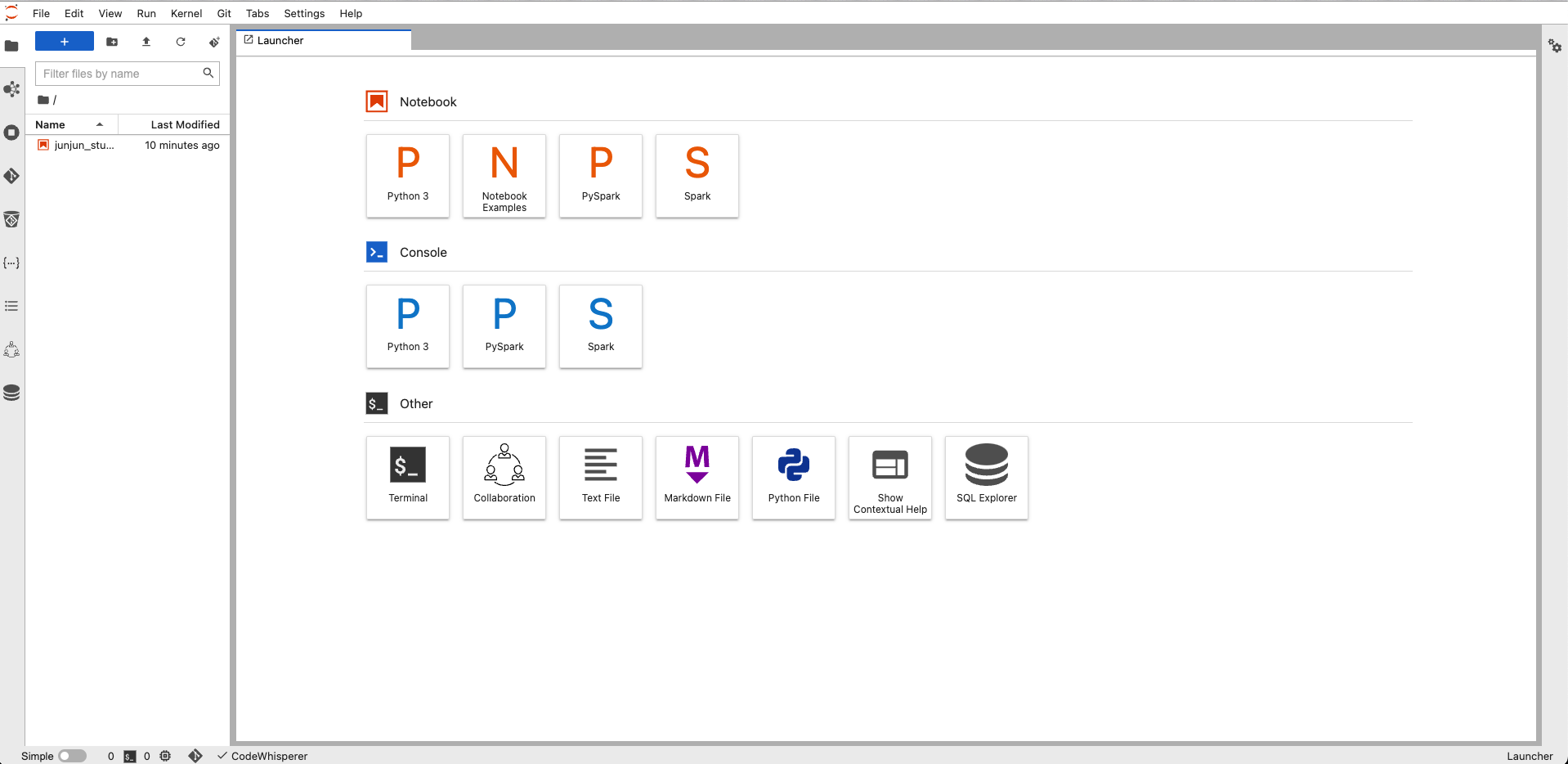1568x764 pixels.
Task: Open the Kernel menu
Action: point(186,13)
